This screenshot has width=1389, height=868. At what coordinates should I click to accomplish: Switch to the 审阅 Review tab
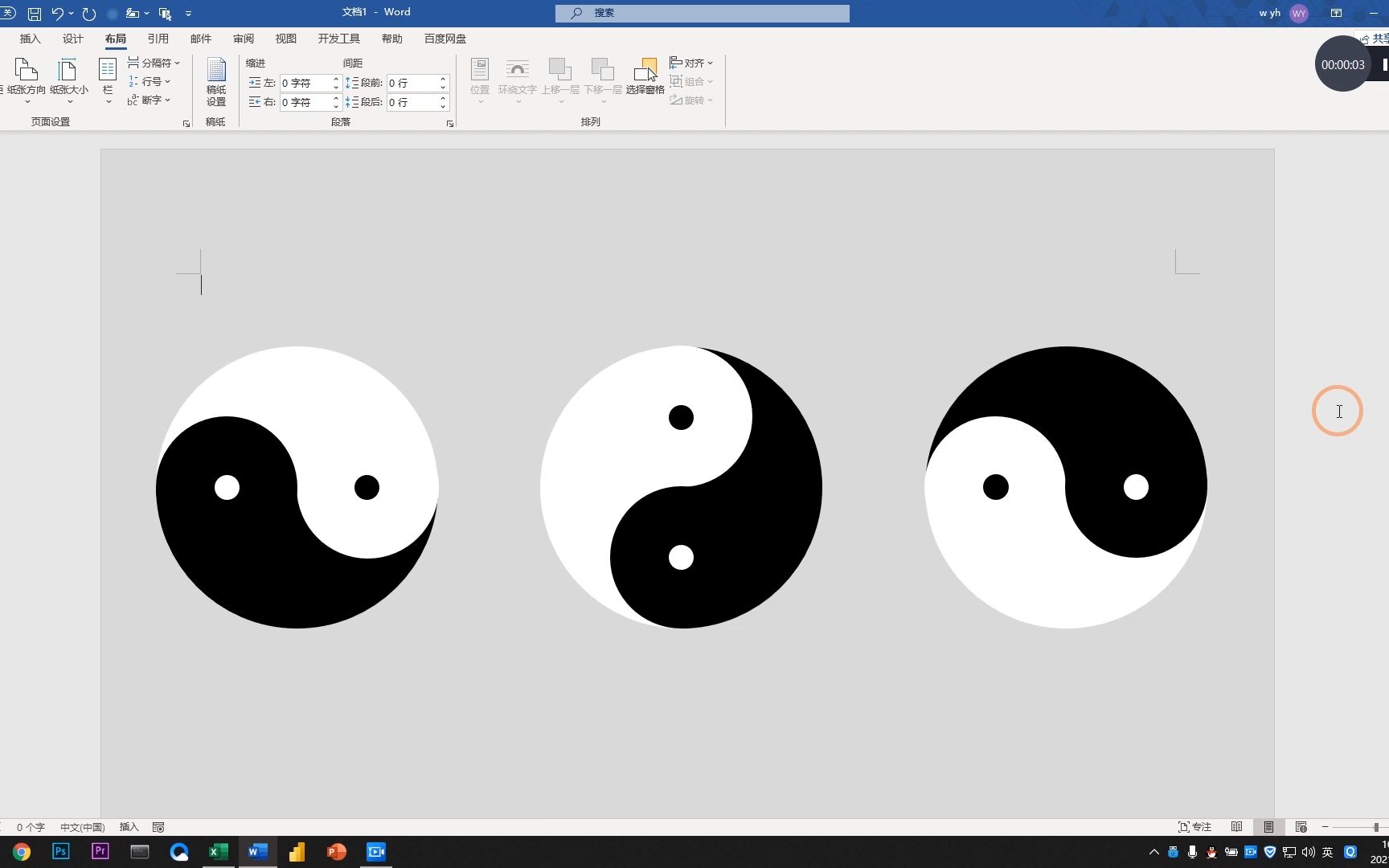pos(243,39)
